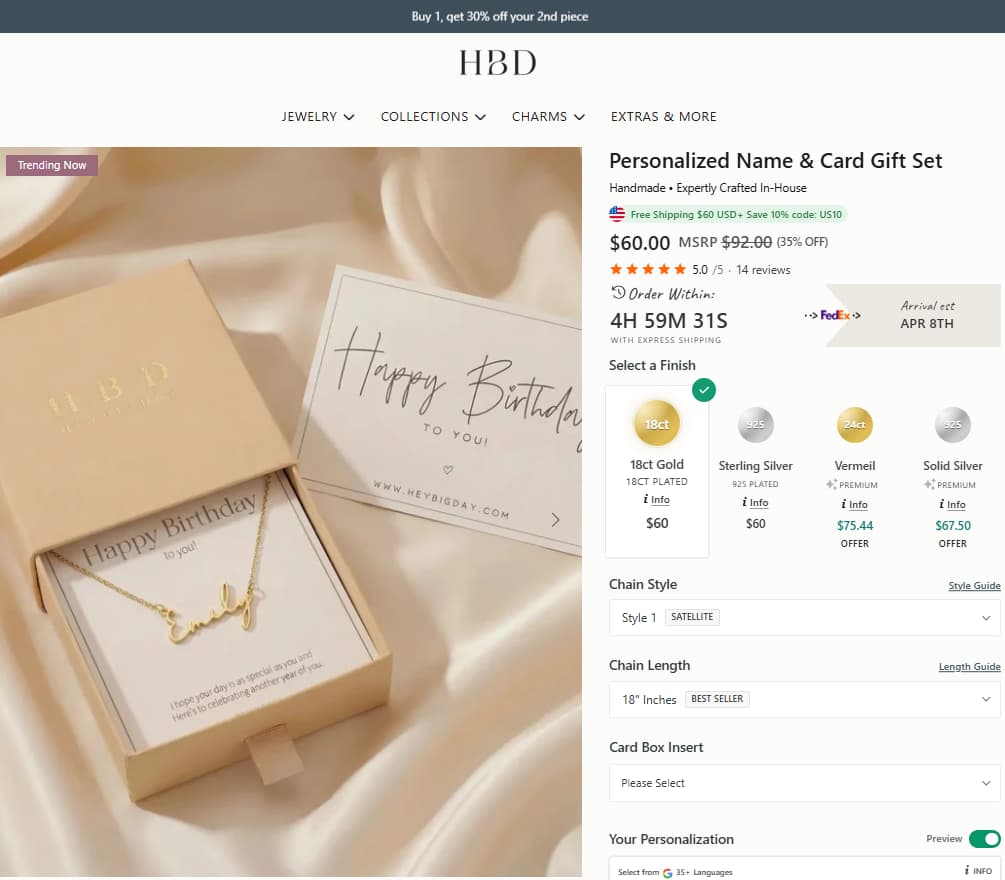The width and height of the screenshot is (1005, 880).
Task: Open the Chain Style dropdown
Action: 804,617
